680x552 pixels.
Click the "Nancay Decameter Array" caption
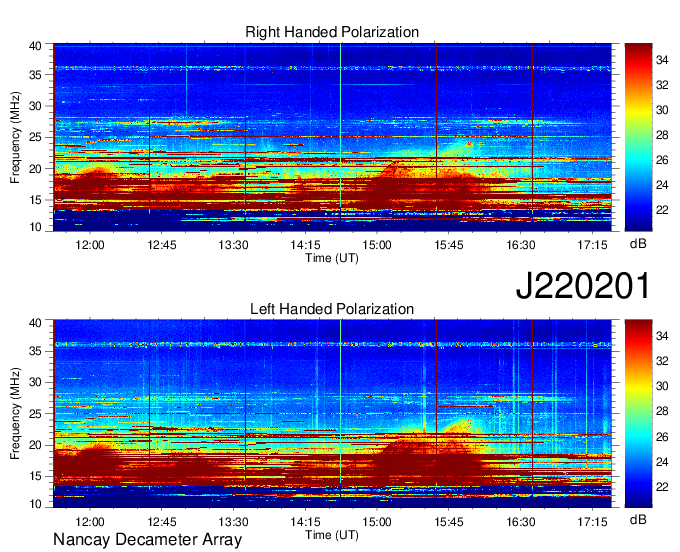pyautogui.click(x=147, y=539)
